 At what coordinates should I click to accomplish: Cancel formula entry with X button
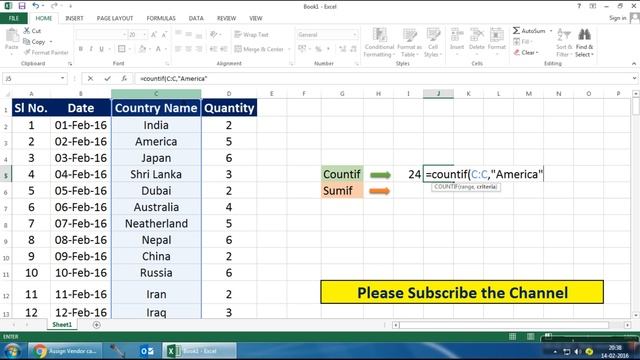point(90,78)
